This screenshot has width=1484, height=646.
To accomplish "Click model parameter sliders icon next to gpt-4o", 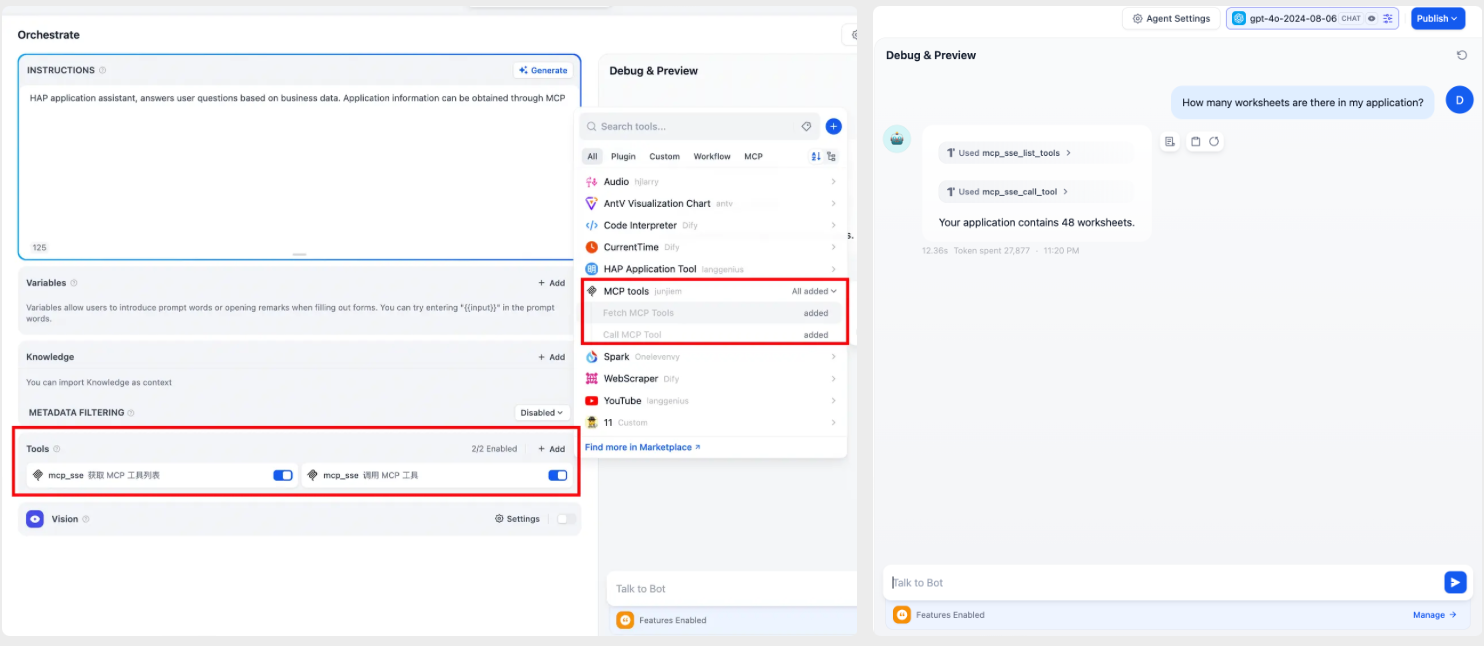I will coord(1387,19).
